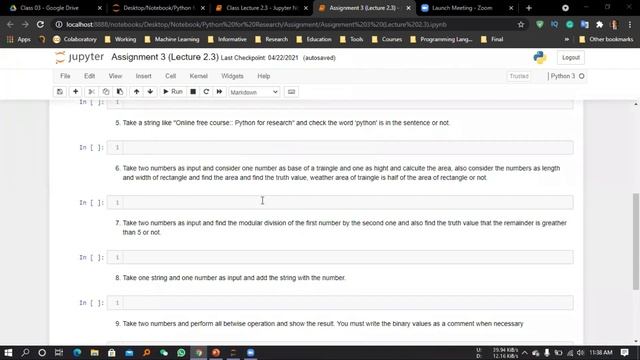
Task: Open the Education bookmark folder
Action: 314,40
